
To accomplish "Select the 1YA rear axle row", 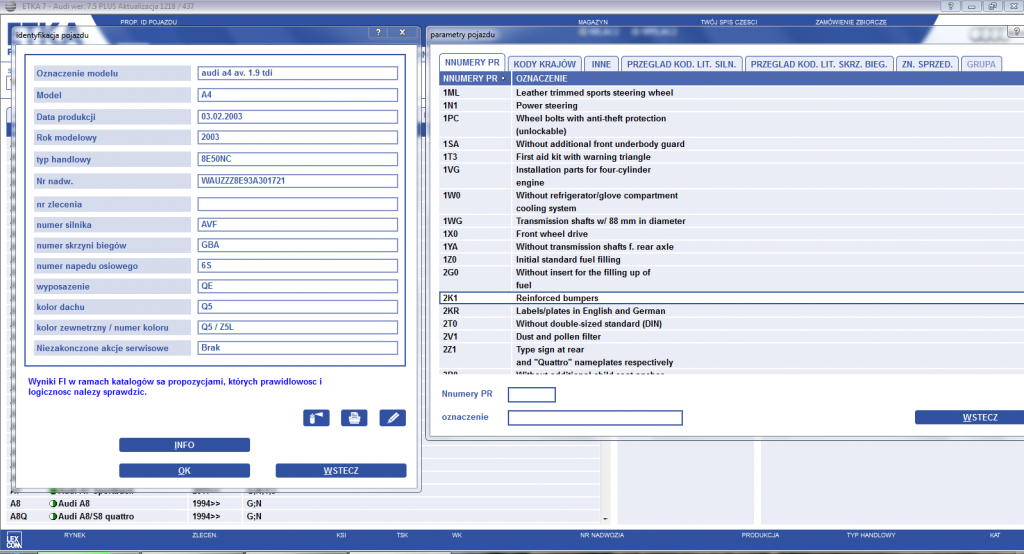I will (731, 247).
